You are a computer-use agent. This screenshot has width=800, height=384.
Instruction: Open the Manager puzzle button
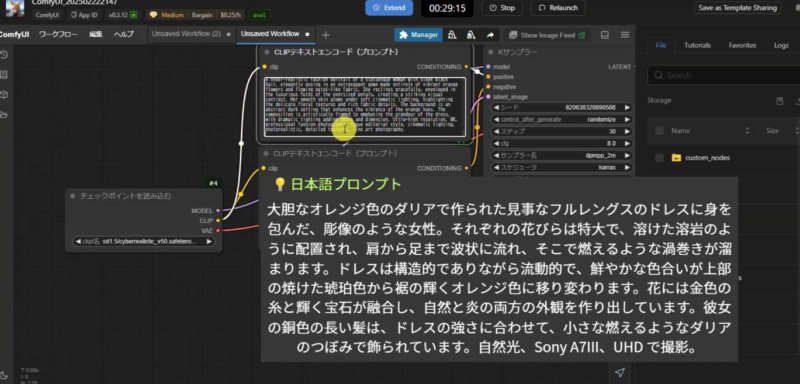point(418,35)
